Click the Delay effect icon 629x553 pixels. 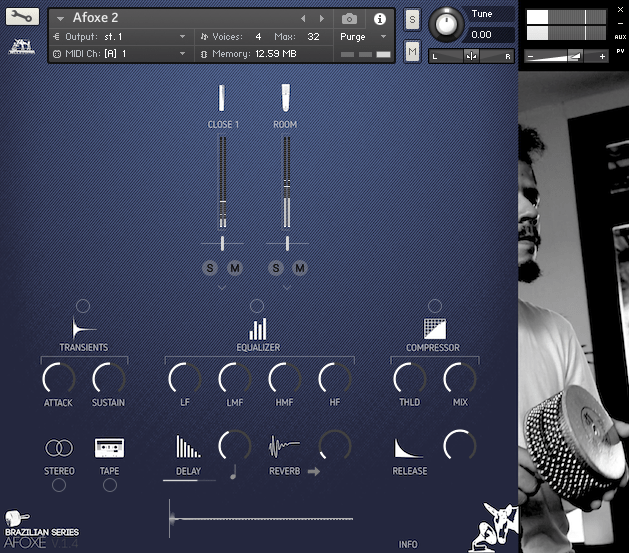pyautogui.click(x=188, y=447)
